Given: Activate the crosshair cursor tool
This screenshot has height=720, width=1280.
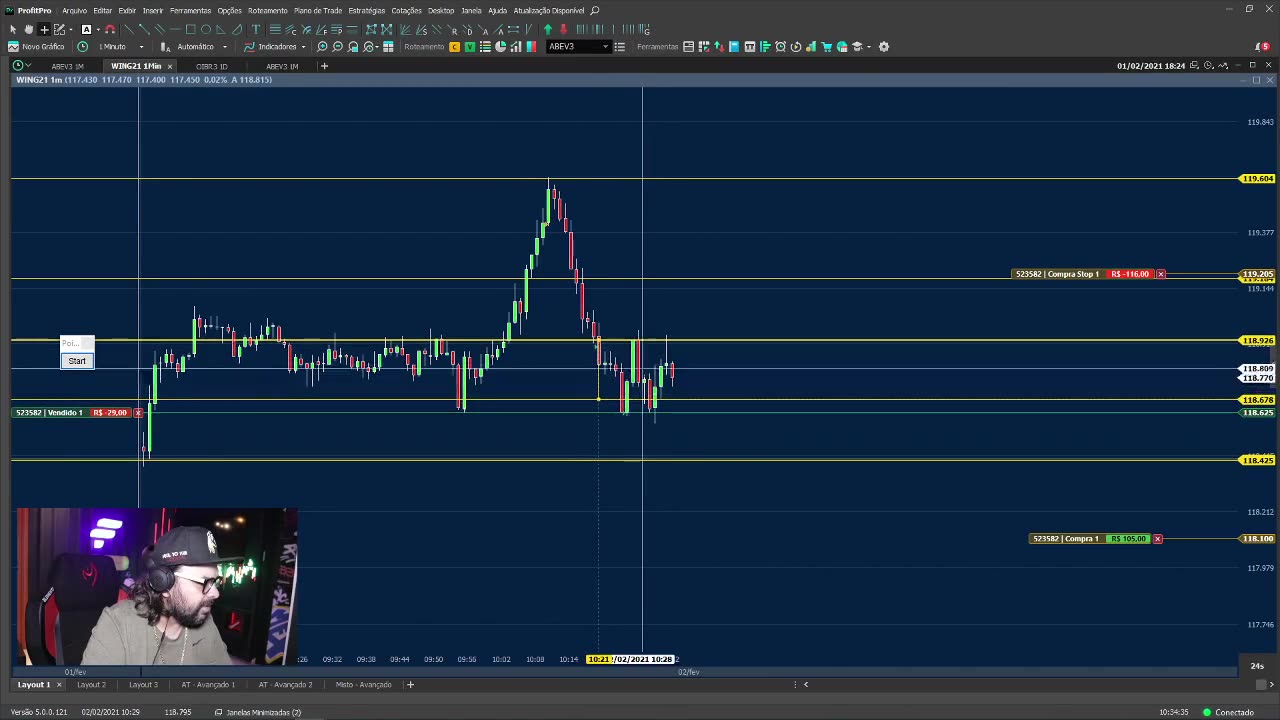Looking at the screenshot, I should [x=44, y=29].
